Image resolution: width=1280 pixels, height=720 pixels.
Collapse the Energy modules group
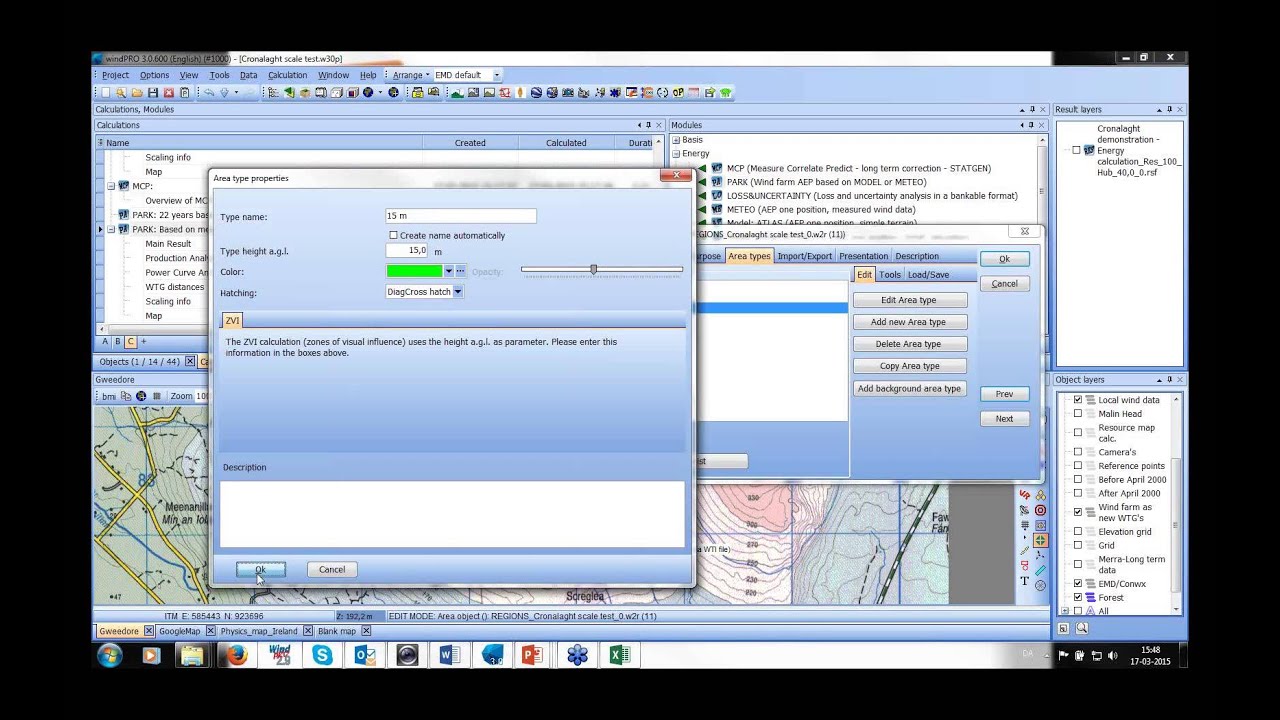(x=676, y=154)
